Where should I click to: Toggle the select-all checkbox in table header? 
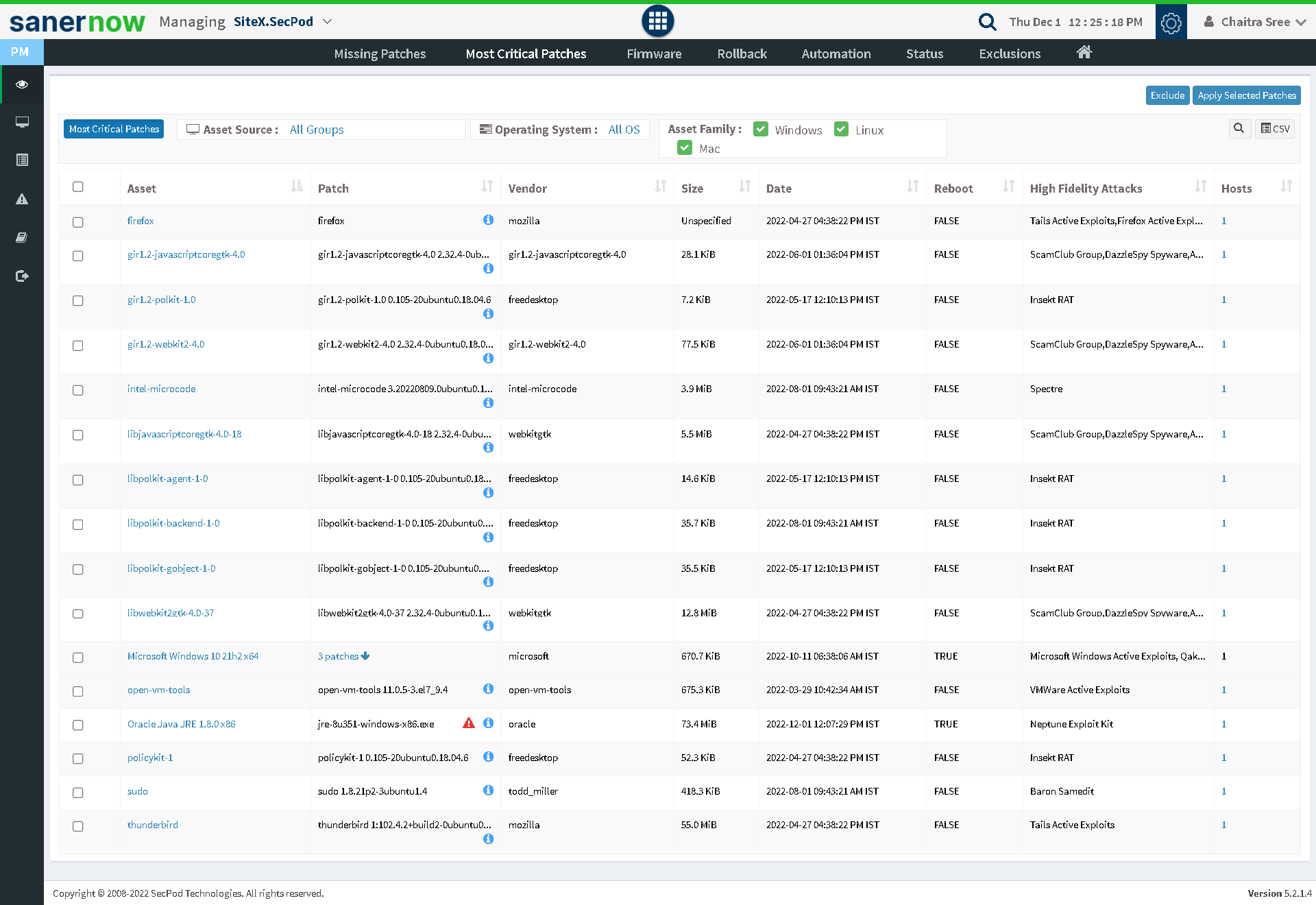pos(78,186)
